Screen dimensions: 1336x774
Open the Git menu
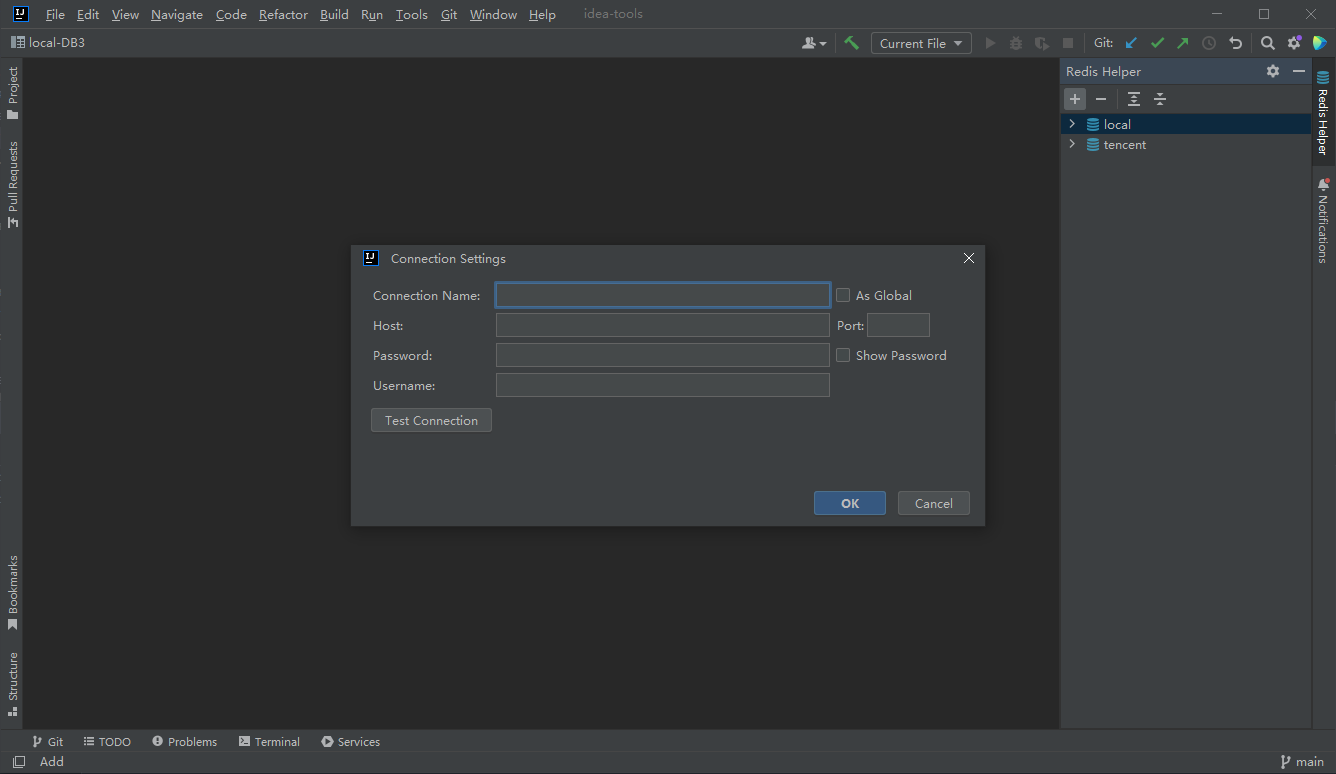click(x=449, y=14)
